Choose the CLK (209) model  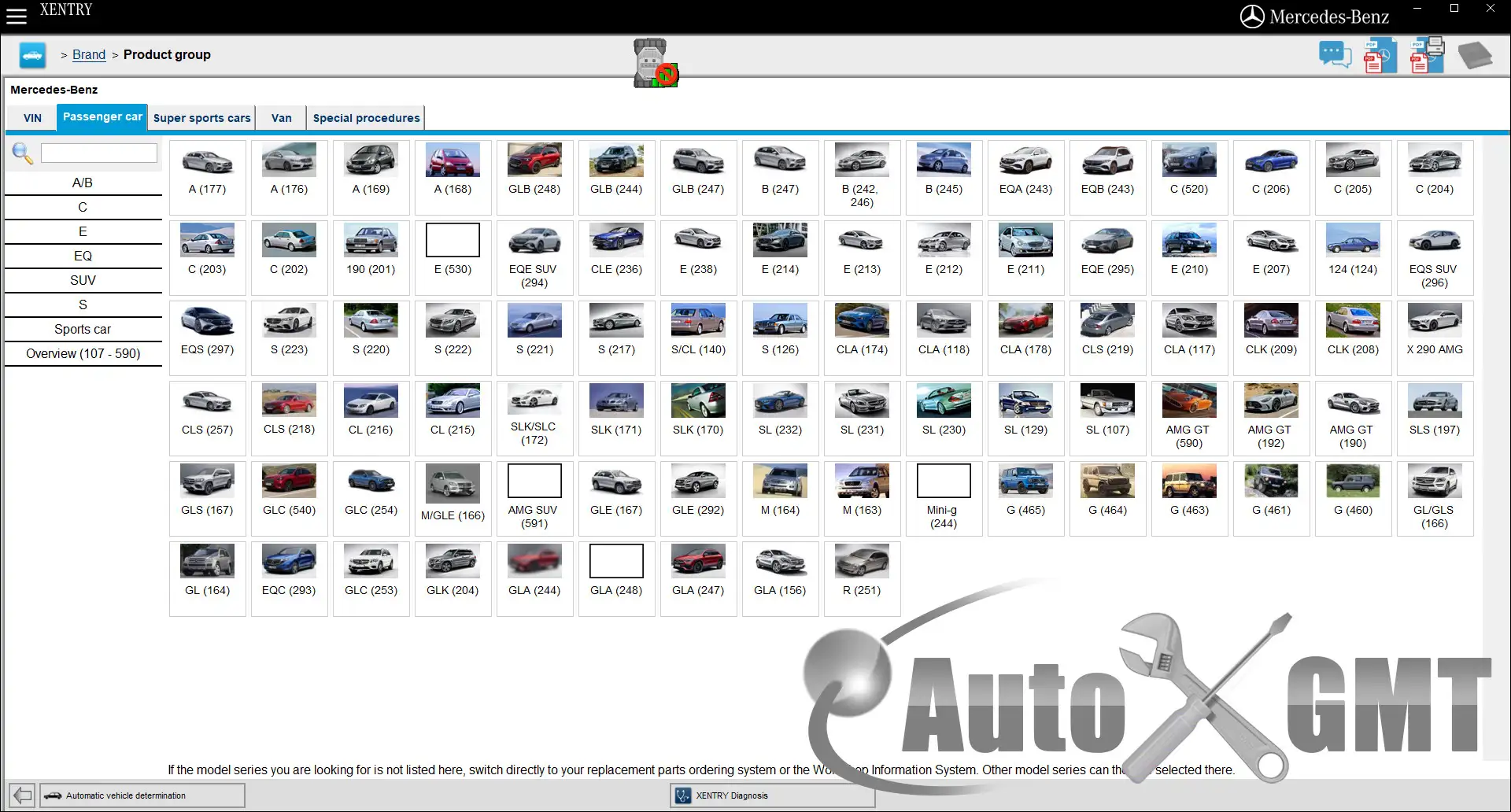[x=1272, y=338]
